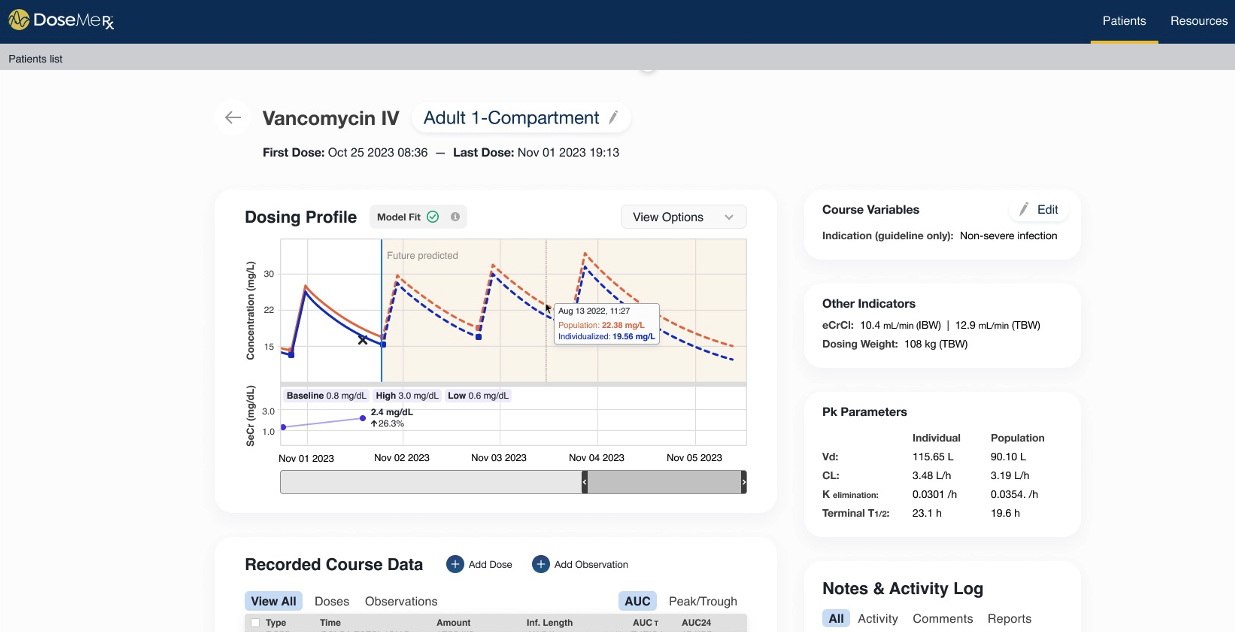The width and height of the screenshot is (1235, 632).
Task: Click the black X observation marker on chart
Action: 362,340
